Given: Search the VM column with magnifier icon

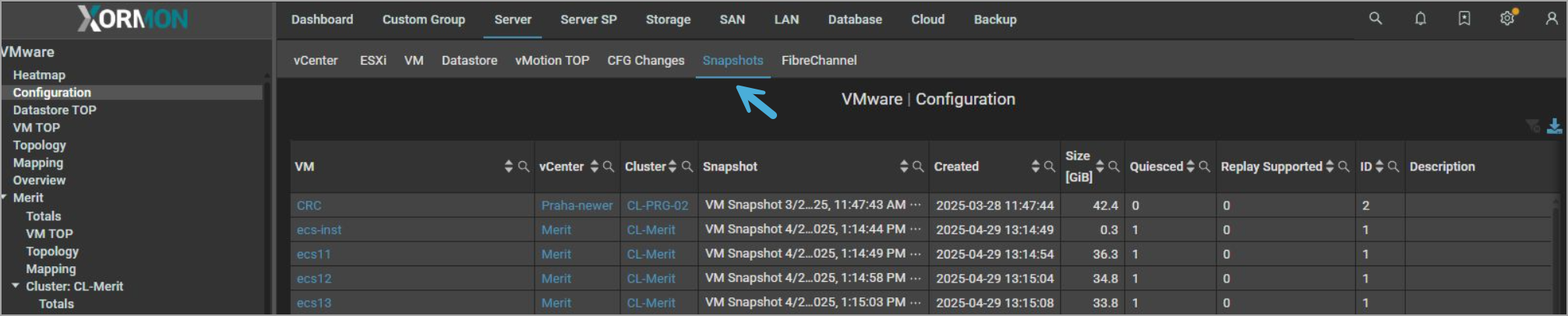Looking at the screenshot, I should click(x=524, y=167).
